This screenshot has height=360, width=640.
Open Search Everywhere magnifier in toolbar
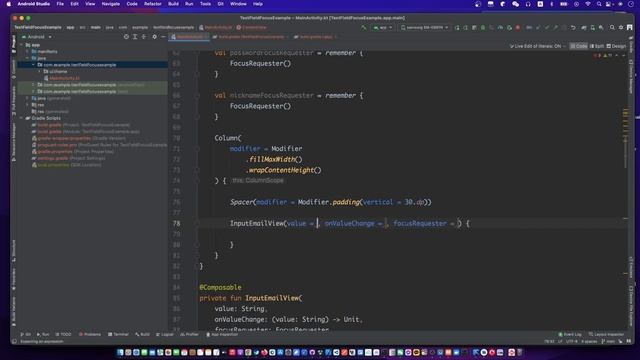612,27
